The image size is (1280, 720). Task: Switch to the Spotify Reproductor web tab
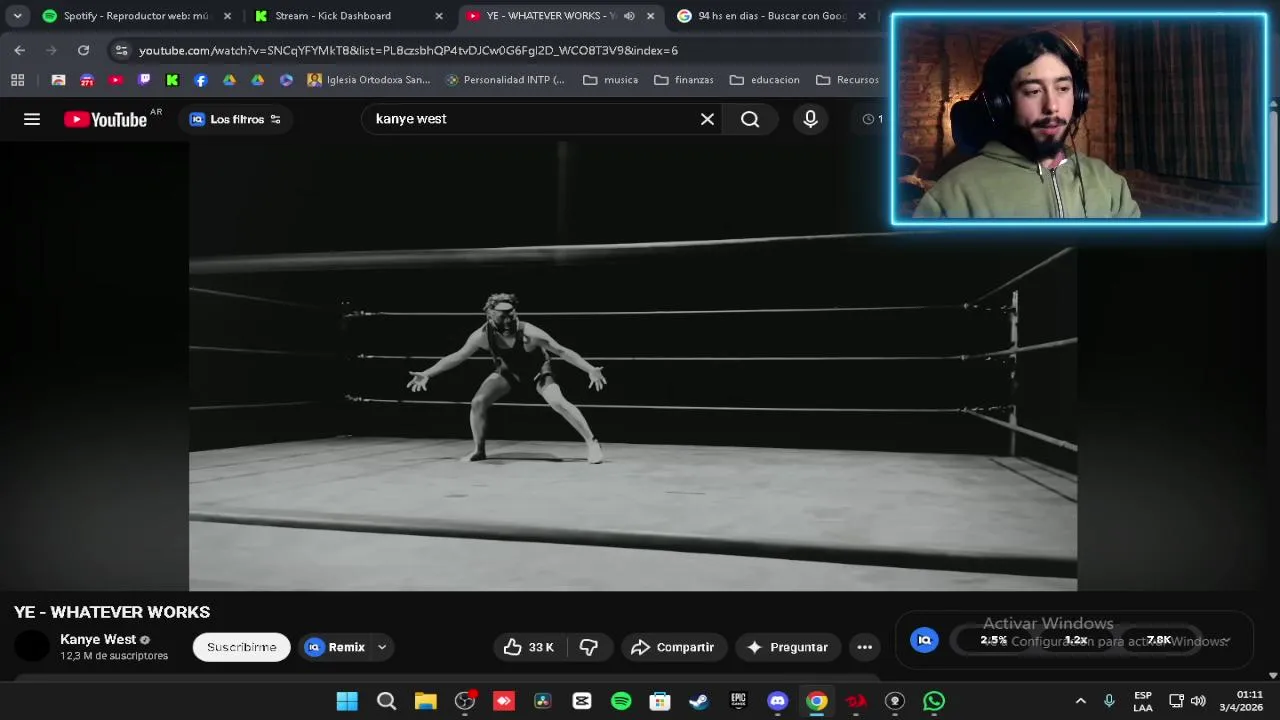[x=135, y=16]
